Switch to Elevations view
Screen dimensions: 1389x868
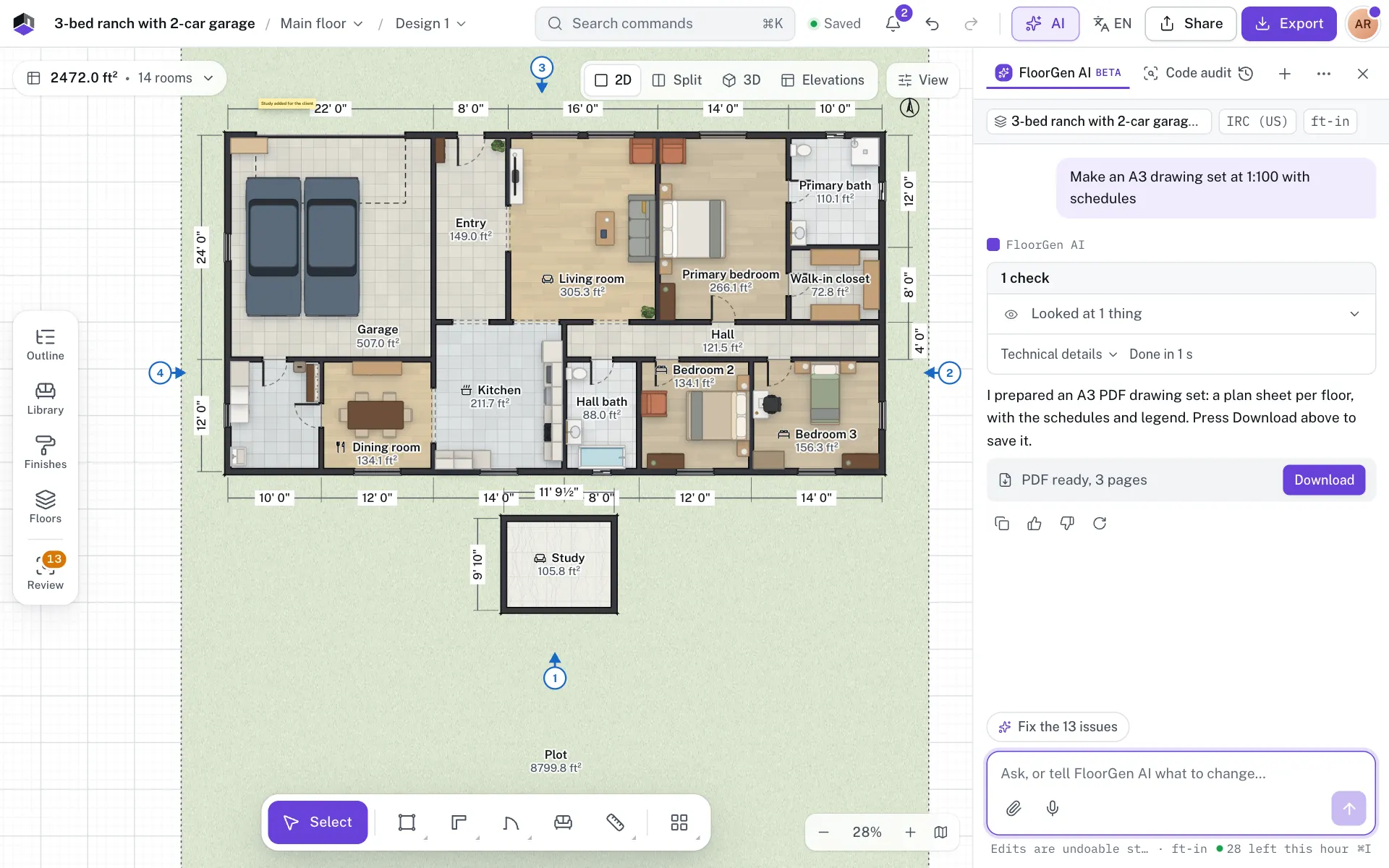click(823, 80)
